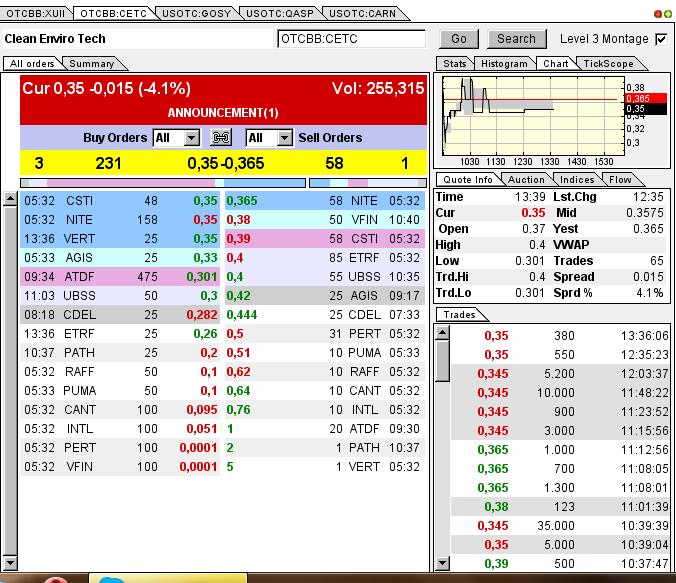Screen dimensions: 676x583
Task: Click the Spread value 0.015
Action: (648, 277)
